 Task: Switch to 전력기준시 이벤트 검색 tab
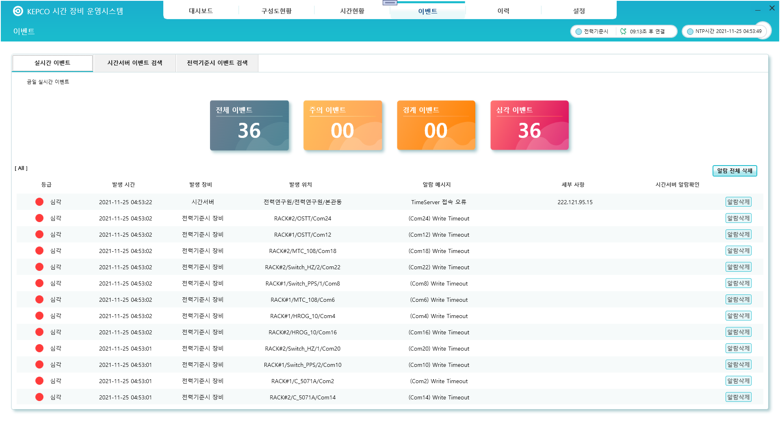217,63
